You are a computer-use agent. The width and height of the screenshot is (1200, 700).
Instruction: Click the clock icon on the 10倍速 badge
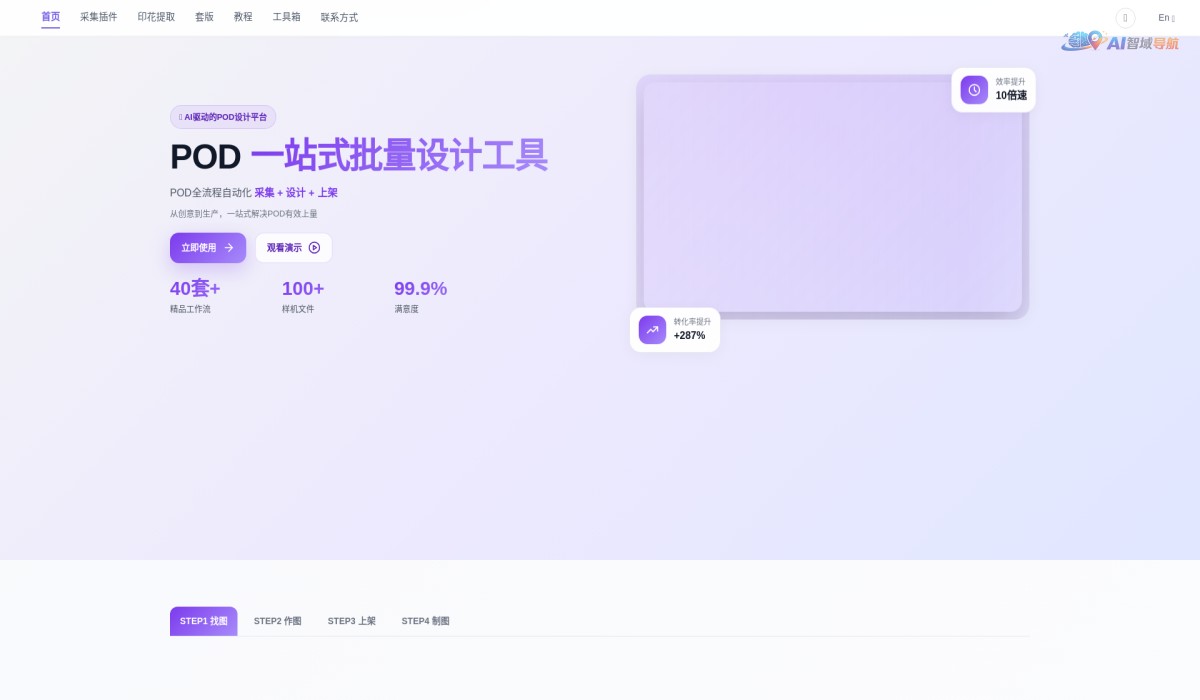[x=974, y=89]
